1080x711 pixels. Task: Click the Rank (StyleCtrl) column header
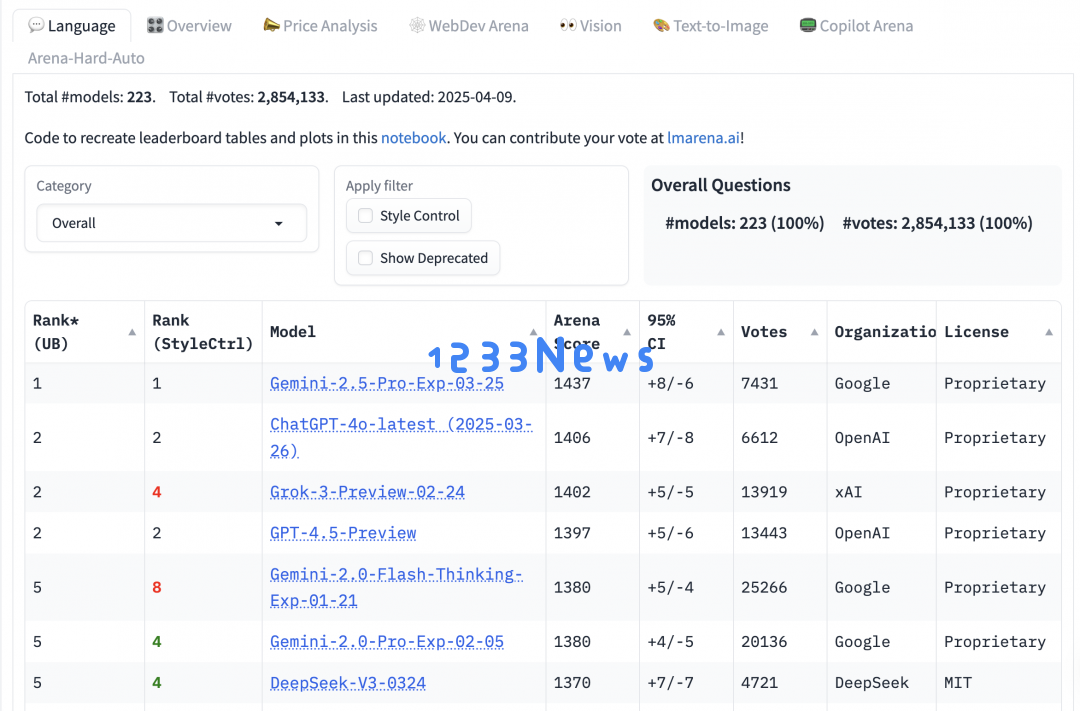(x=202, y=332)
